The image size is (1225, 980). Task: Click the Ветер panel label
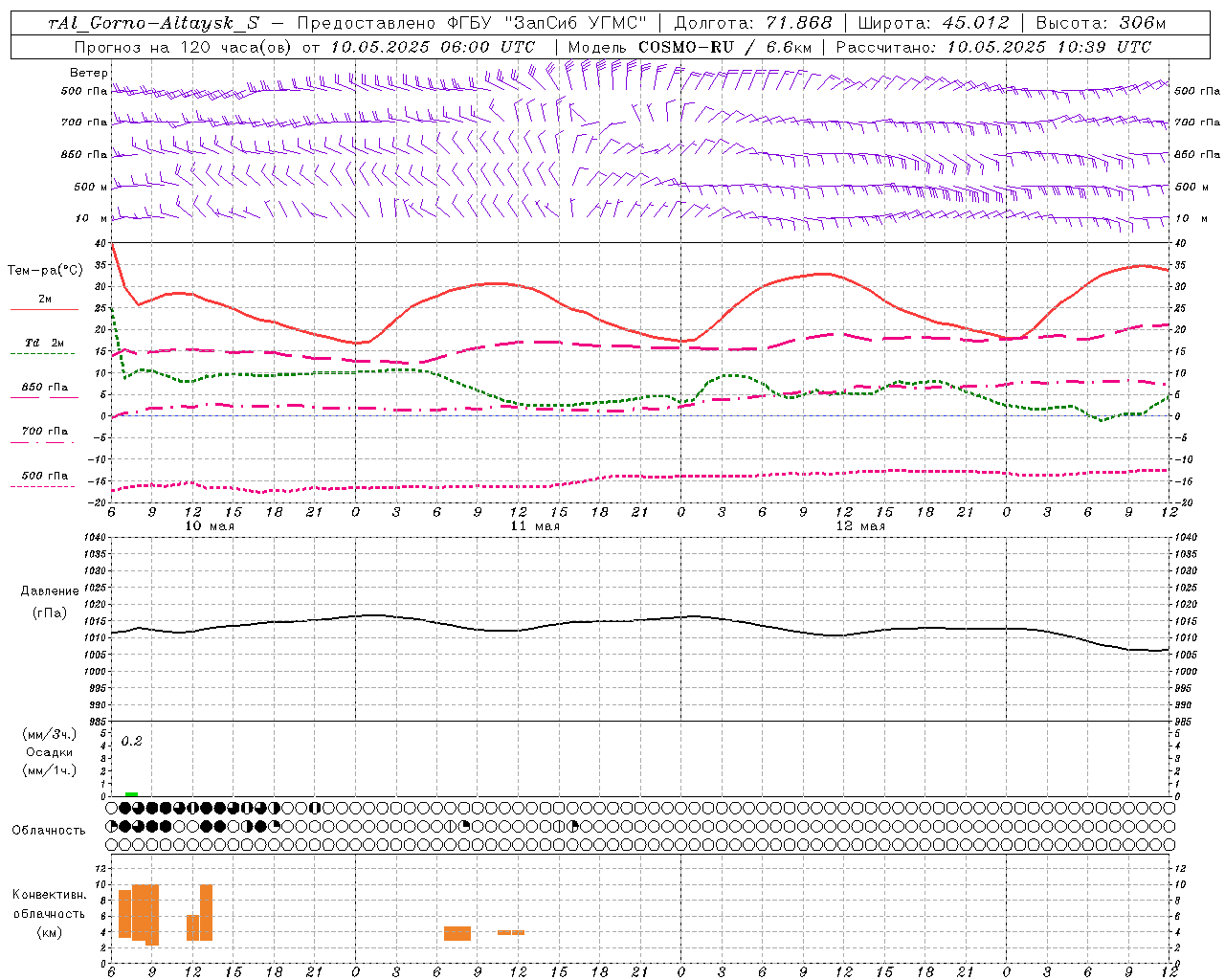pos(89,73)
